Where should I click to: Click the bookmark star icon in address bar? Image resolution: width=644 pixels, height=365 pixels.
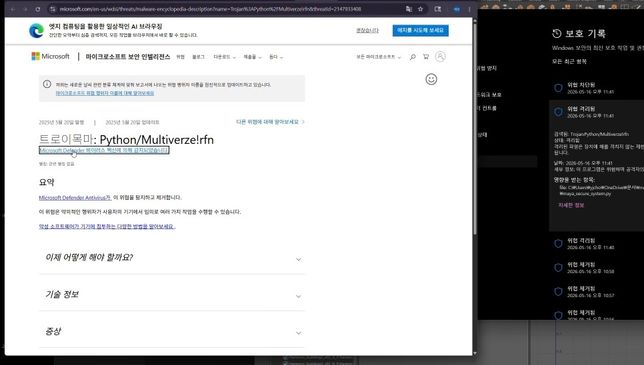pyautogui.click(x=421, y=9)
